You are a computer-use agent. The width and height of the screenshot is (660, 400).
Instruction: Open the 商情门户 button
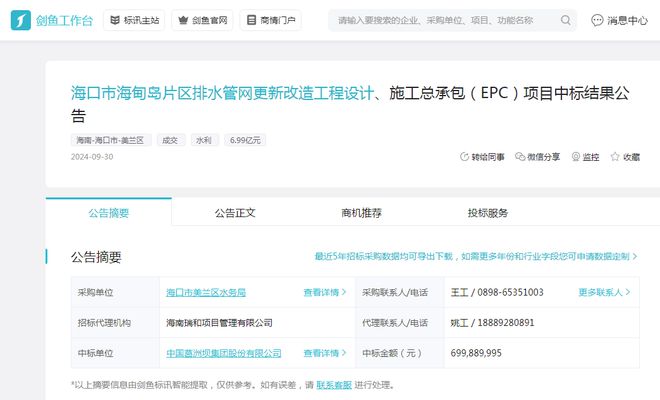pos(271,20)
